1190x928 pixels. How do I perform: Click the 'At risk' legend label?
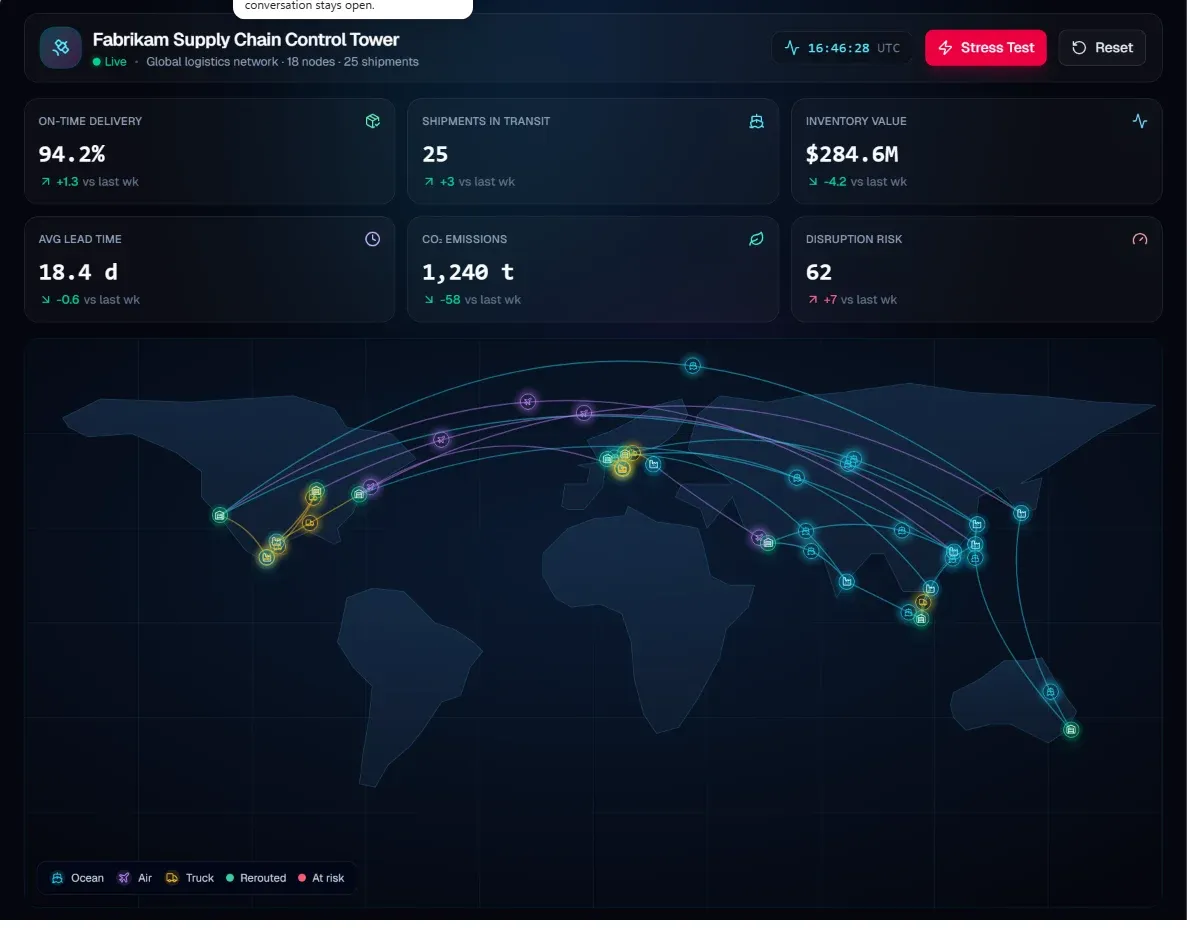pyautogui.click(x=329, y=879)
